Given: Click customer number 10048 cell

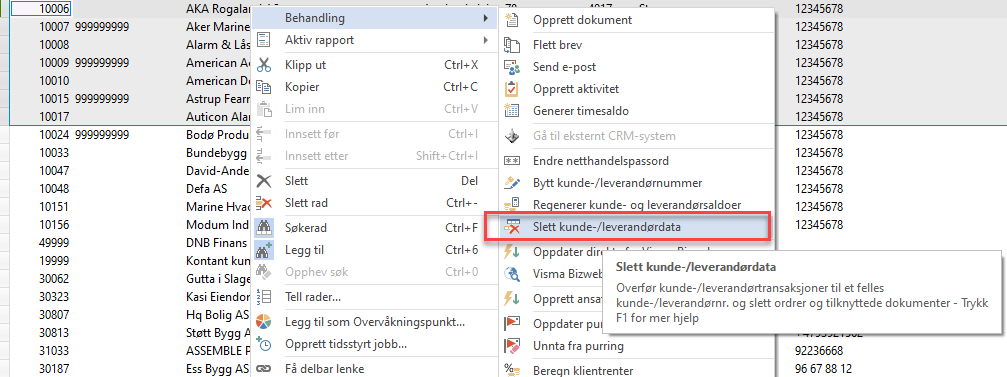Looking at the screenshot, I should (55, 189).
